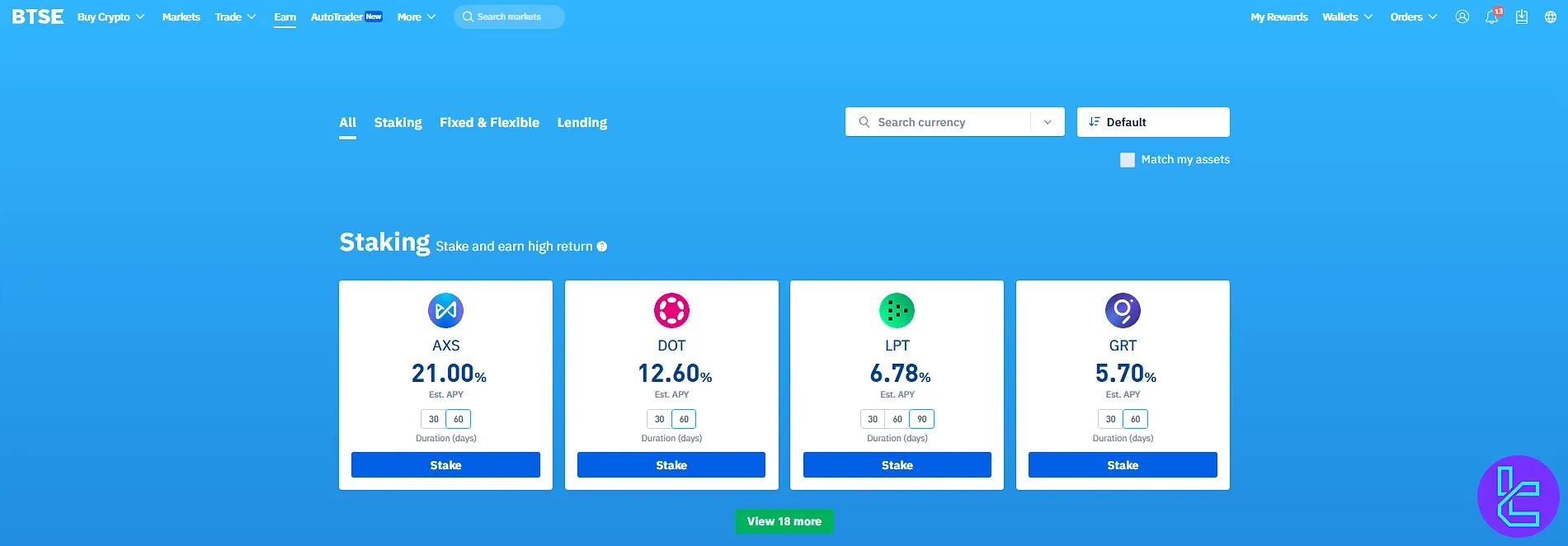1568x546 pixels.
Task: Expand the Wallets dropdown
Action: coord(1348,16)
